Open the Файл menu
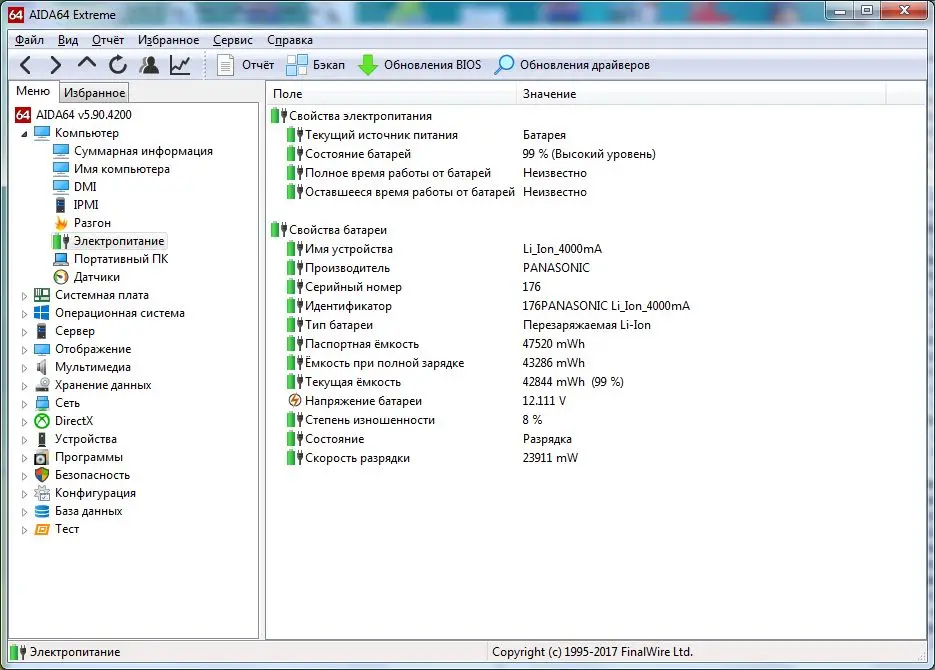 [x=29, y=40]
